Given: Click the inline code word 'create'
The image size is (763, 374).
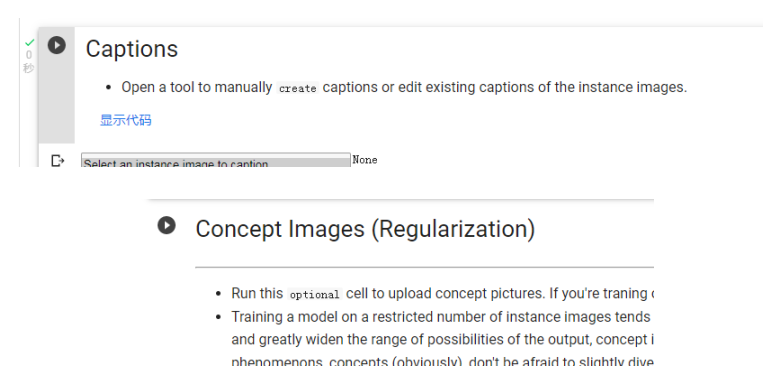Looking at the screenshot, I should tap(298, 89).
